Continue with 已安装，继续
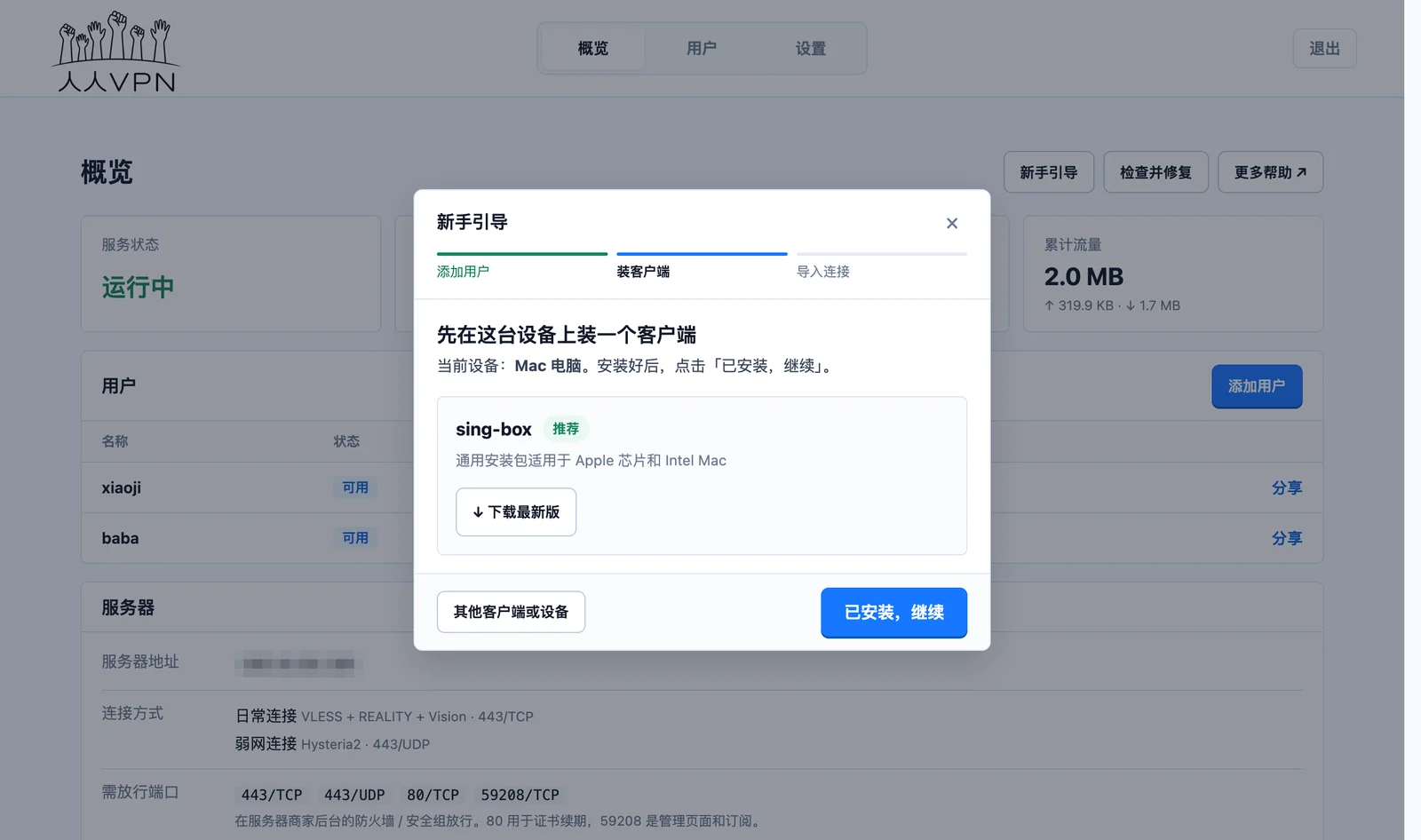1421x840 pixels. [893, 613]
